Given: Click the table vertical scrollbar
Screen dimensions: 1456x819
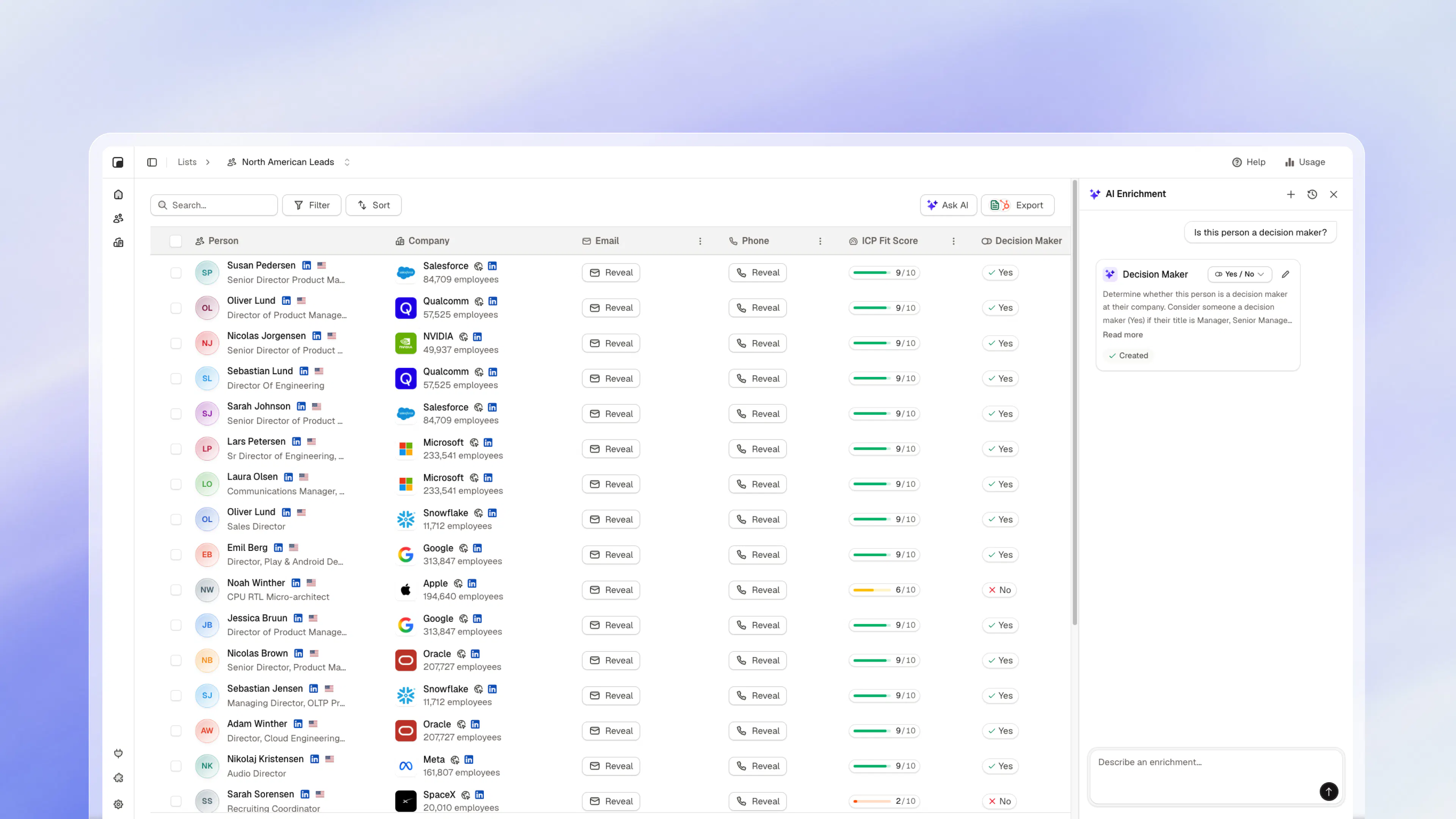Looking at the screenshot, I should coord(1075,402).
